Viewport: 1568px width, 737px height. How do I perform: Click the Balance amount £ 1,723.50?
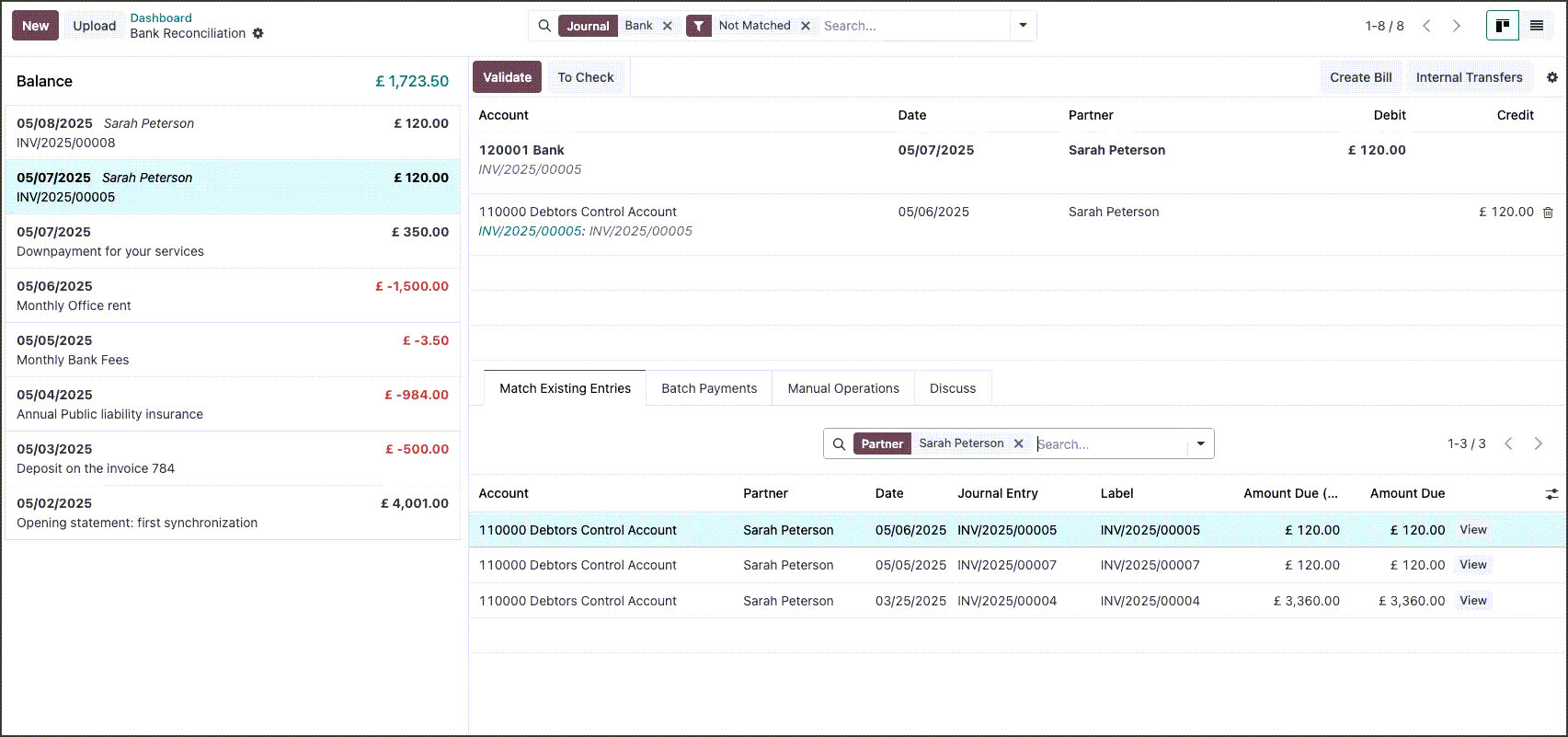pos(412,81)
